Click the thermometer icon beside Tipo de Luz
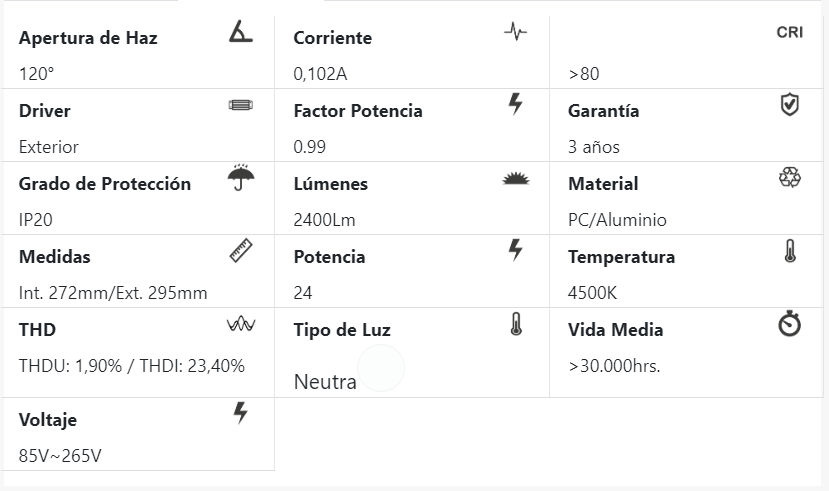The image size is (829, 491). point(516,323)
